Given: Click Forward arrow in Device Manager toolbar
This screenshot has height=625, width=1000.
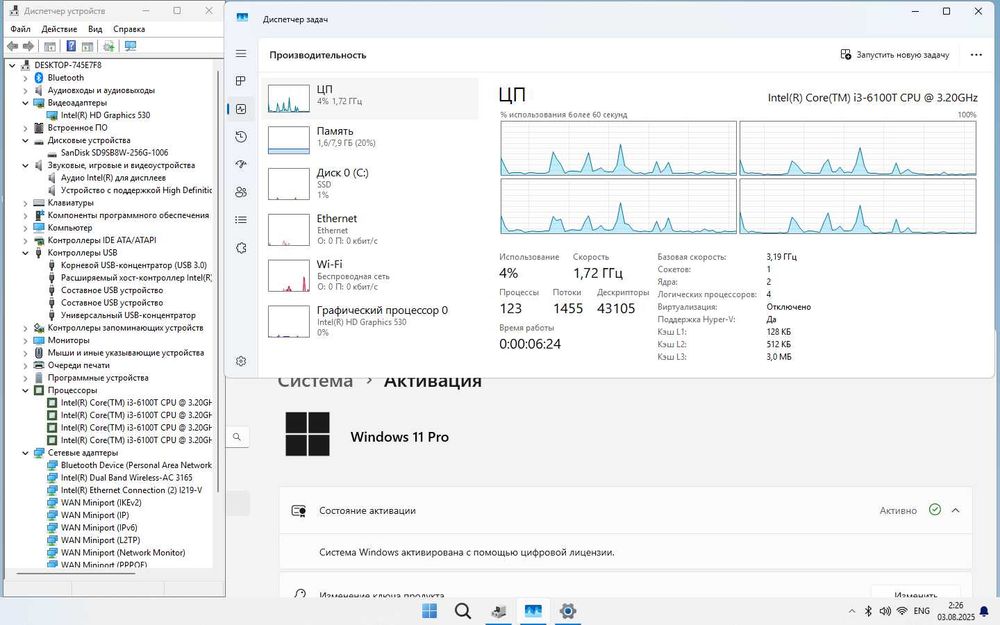Looking at the screenshot, I should pos(28,46).
